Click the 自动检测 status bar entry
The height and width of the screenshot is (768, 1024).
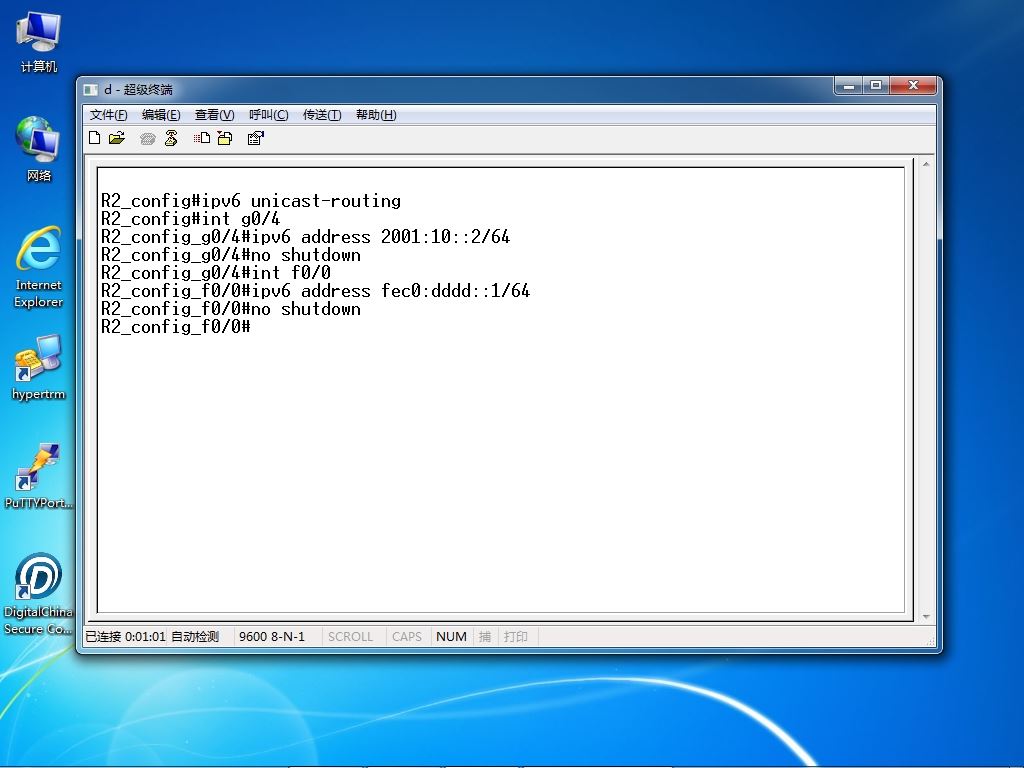pos(195,636)
